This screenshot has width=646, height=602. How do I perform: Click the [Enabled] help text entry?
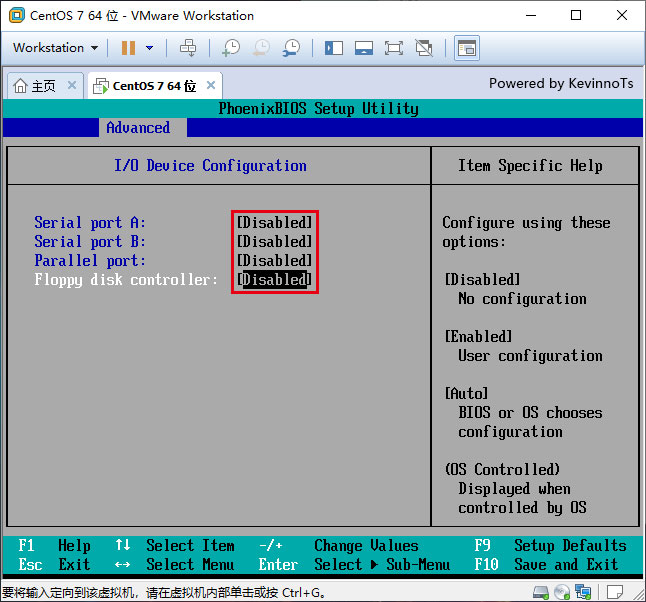tap(478, 337)
